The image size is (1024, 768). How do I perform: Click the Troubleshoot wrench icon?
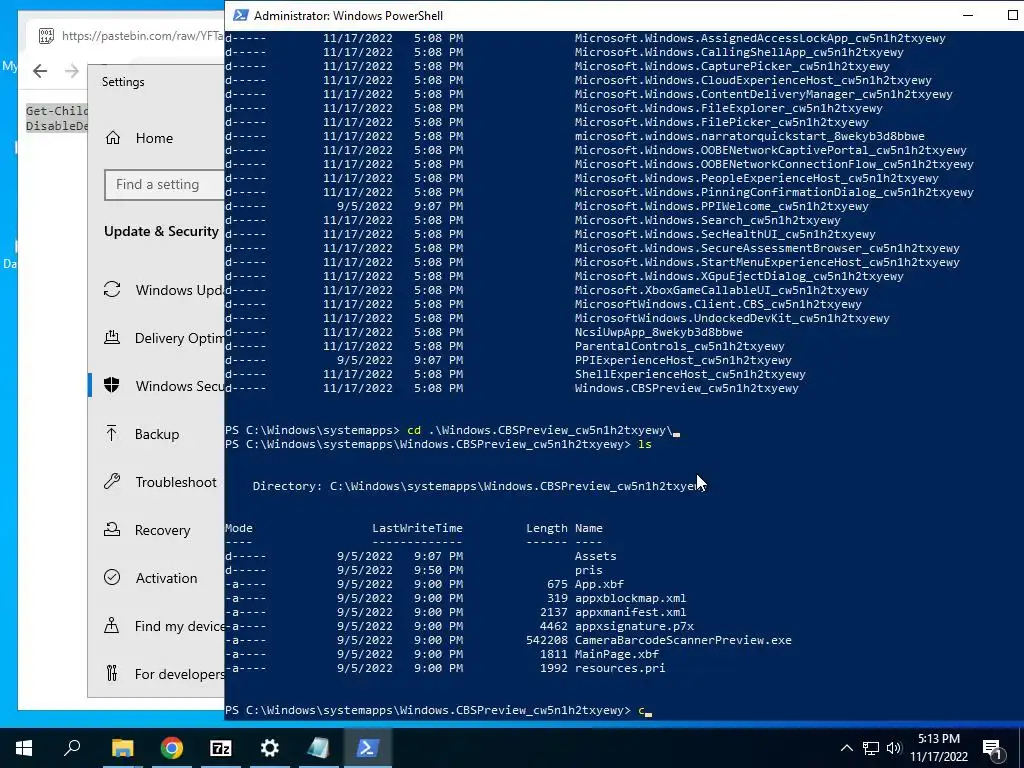(112, 481)
